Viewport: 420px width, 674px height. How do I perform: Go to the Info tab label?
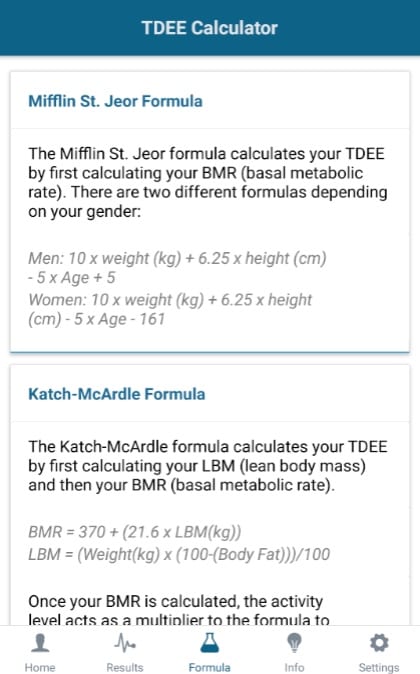pos(294,667)
